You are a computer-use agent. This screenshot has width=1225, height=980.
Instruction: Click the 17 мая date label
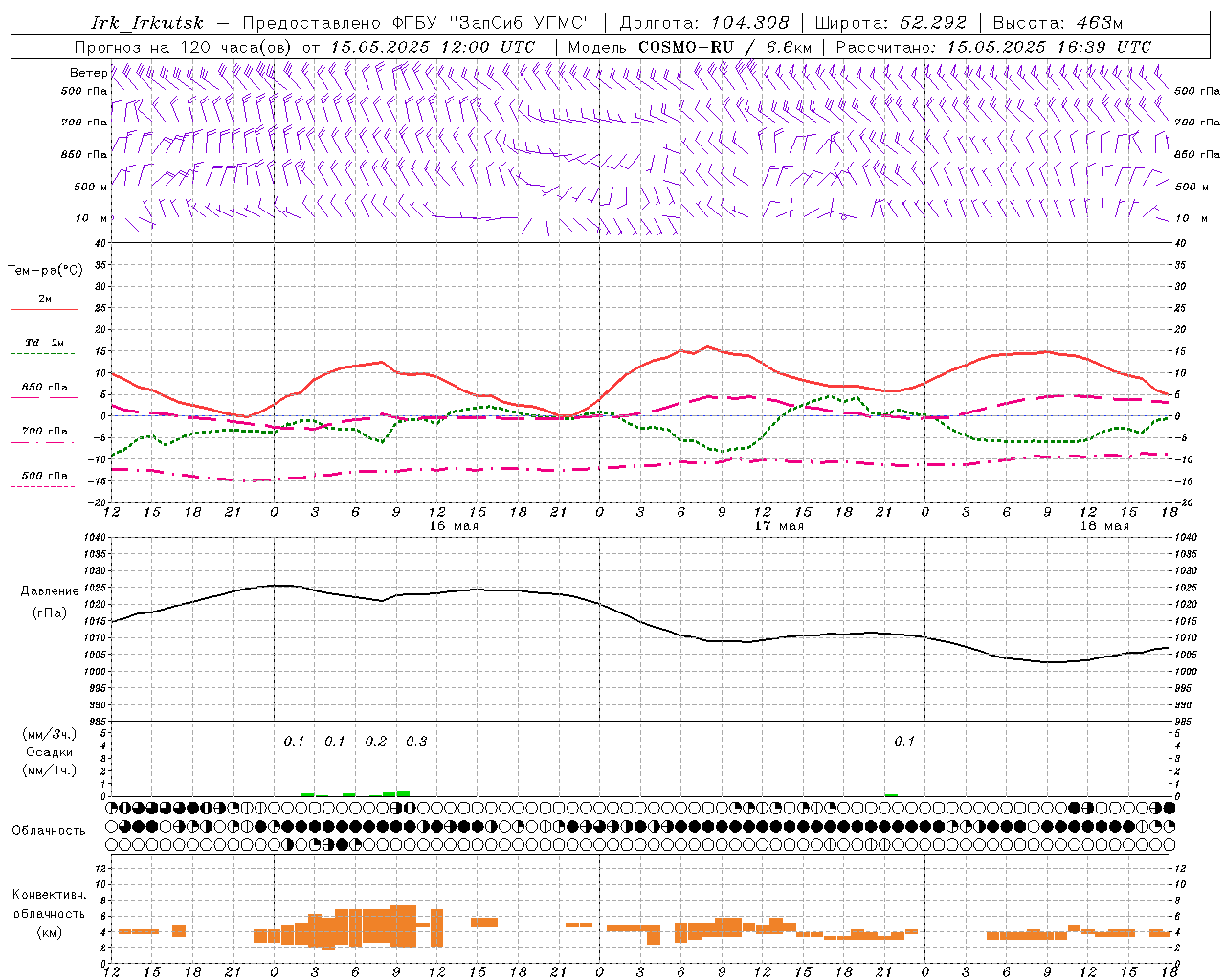779,526
